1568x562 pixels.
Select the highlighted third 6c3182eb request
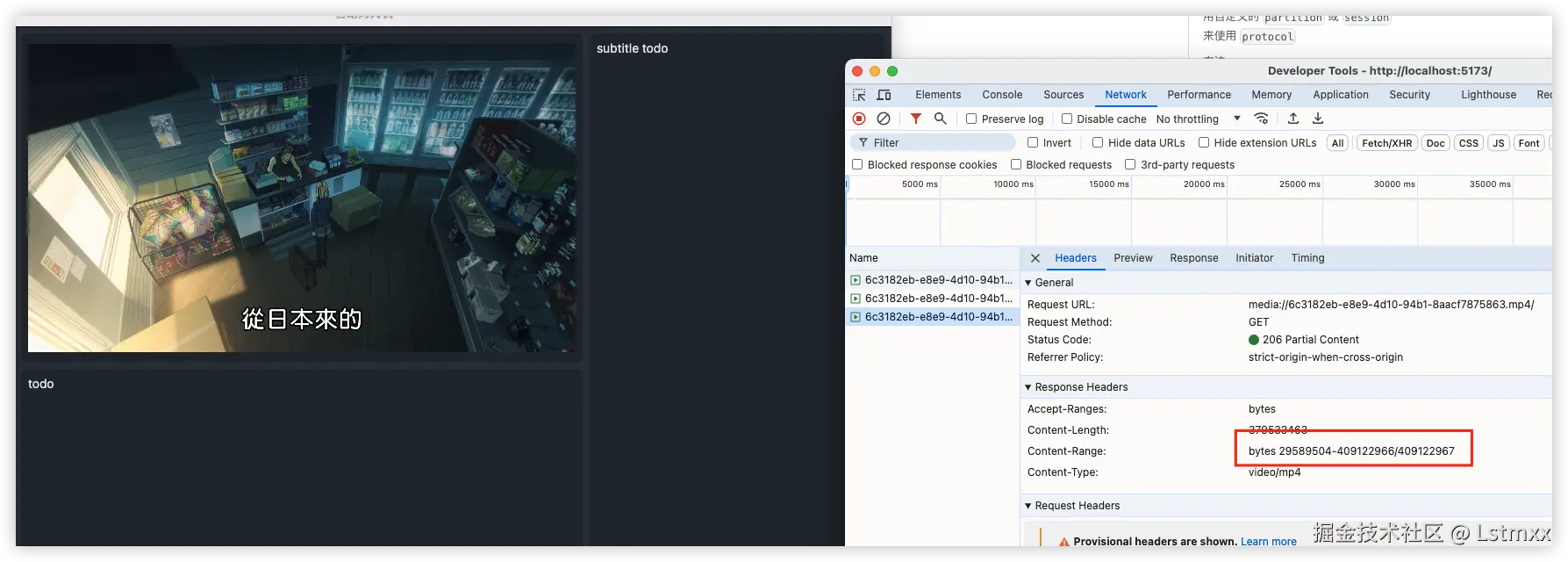pos(932,317)
